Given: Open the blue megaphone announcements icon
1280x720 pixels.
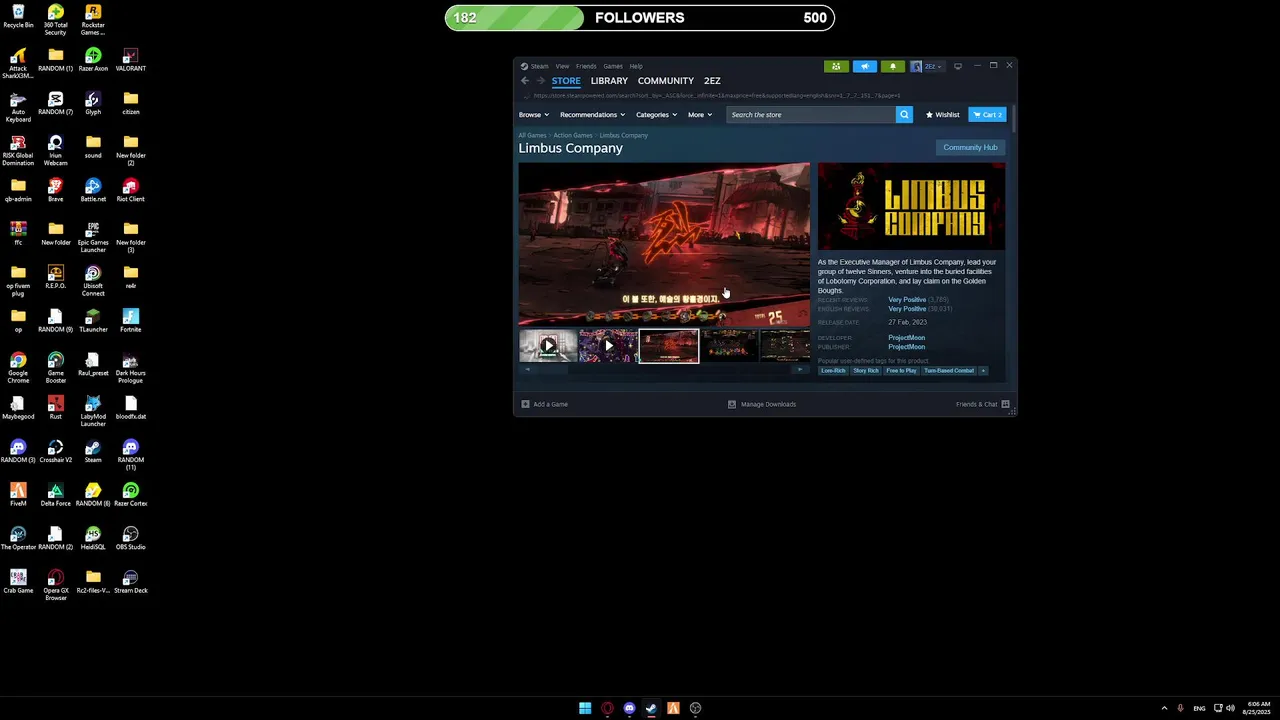Looking at the screenshot, I should pos(865,66).
